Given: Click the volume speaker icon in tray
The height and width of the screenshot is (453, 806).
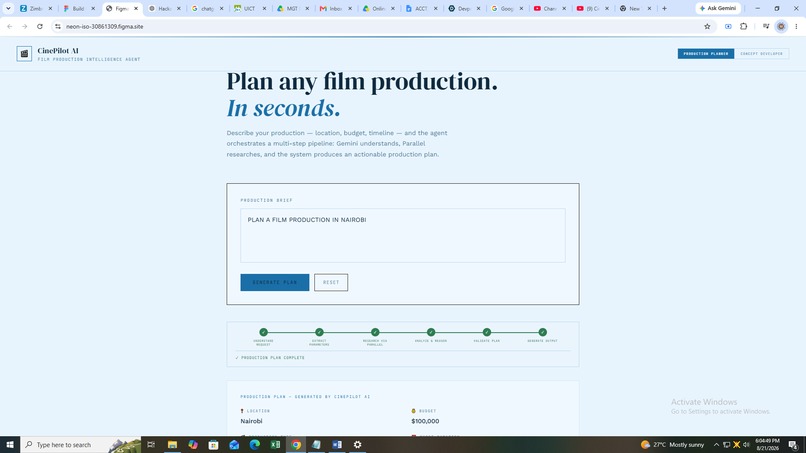Looking at the screenshot, I should 746,444.
